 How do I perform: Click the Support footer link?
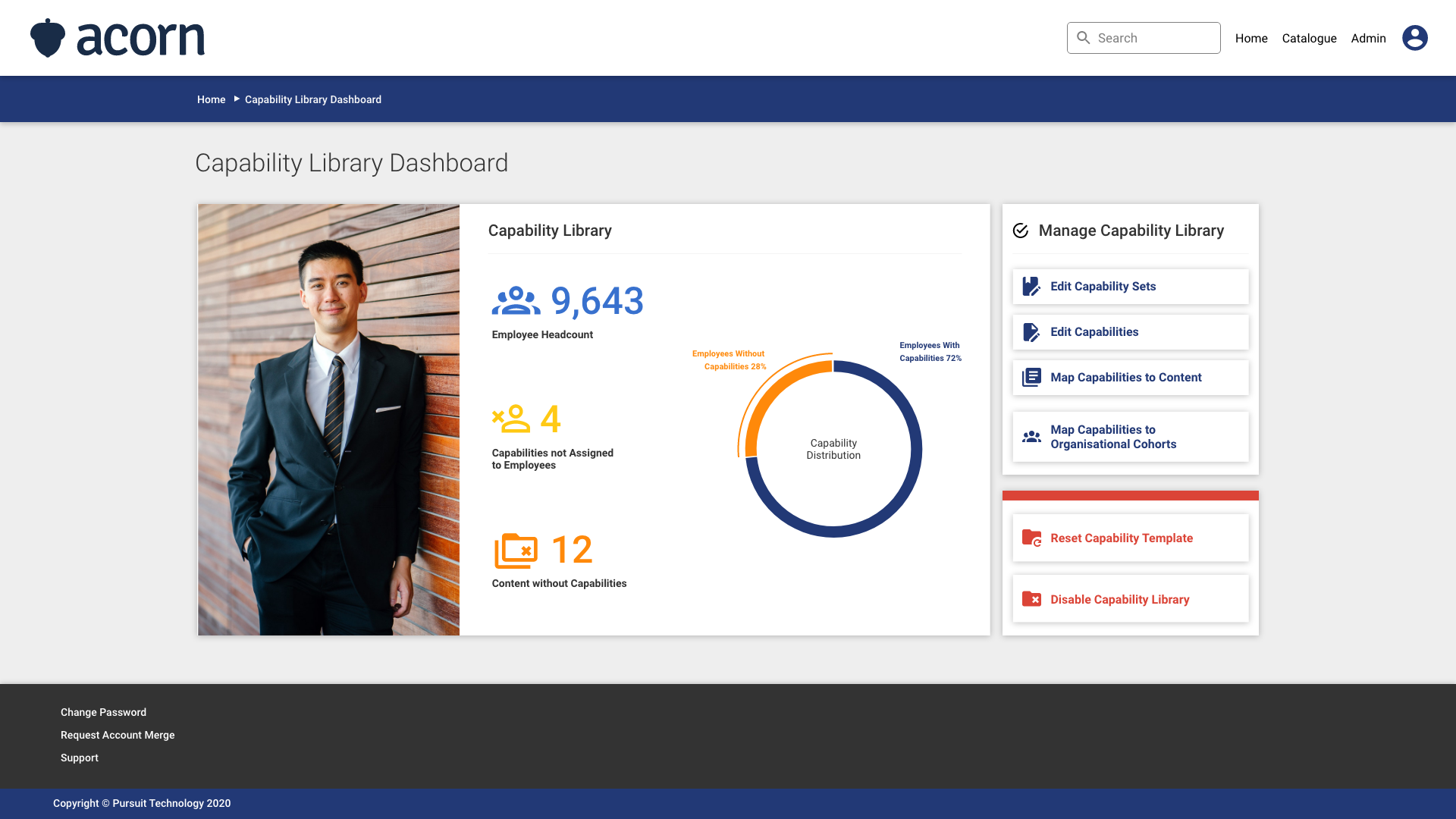pos(80,758)
